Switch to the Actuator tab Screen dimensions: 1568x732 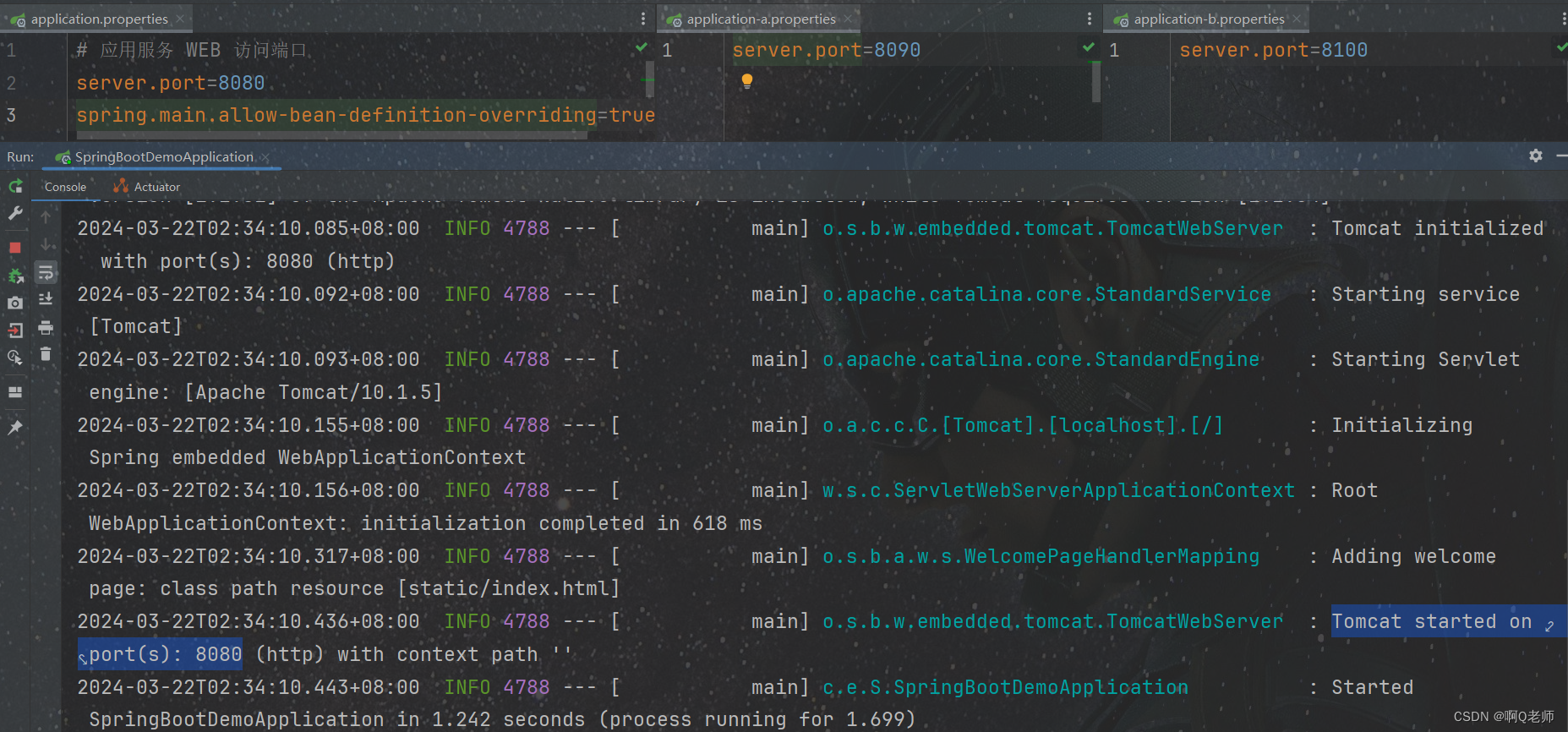(147, 187)
